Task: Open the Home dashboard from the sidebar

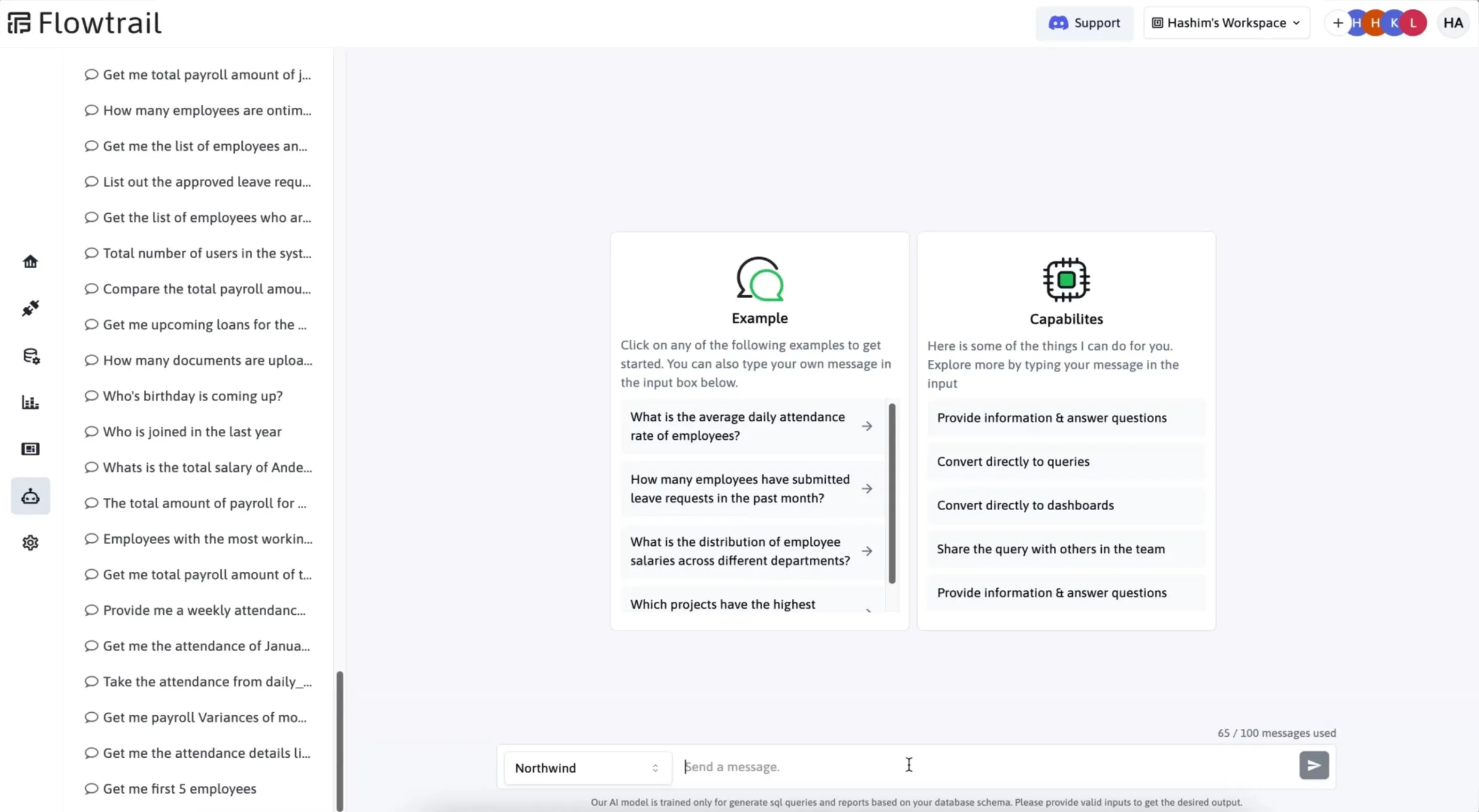Action: tap(30, 261)
